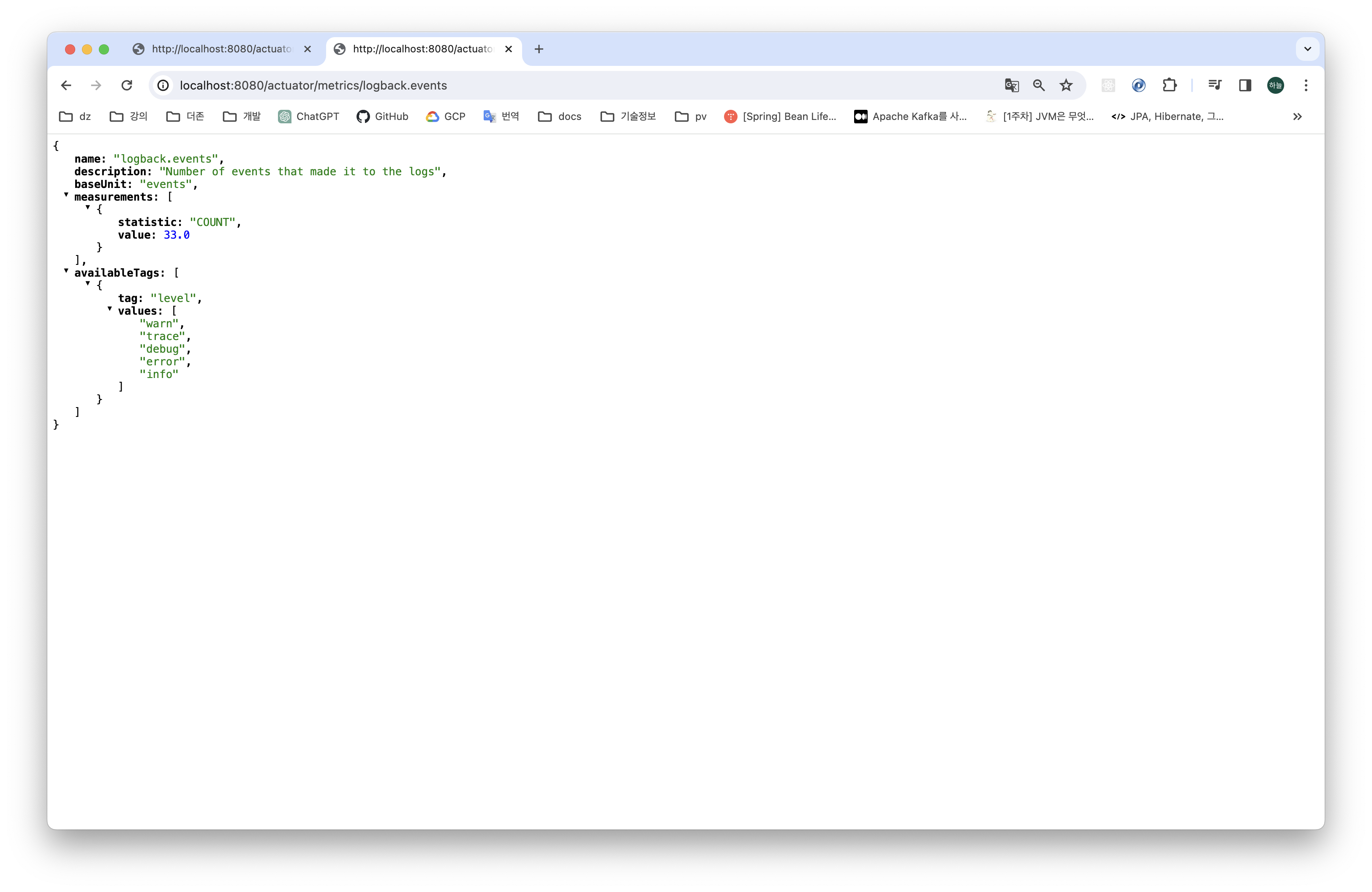Open the Chrome three-dot menu
1372x892 pixels.
tap(1306, 85)
